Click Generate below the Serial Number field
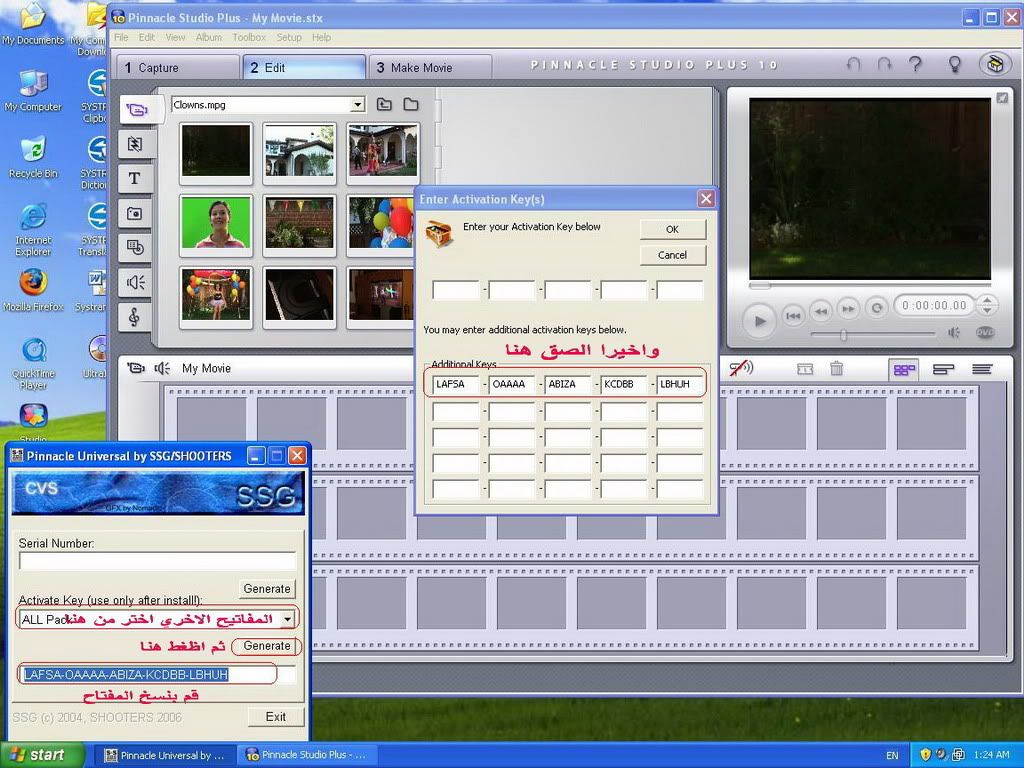Image resolution: width=1024 pixels, height=768 pixels. coord(266,588)
